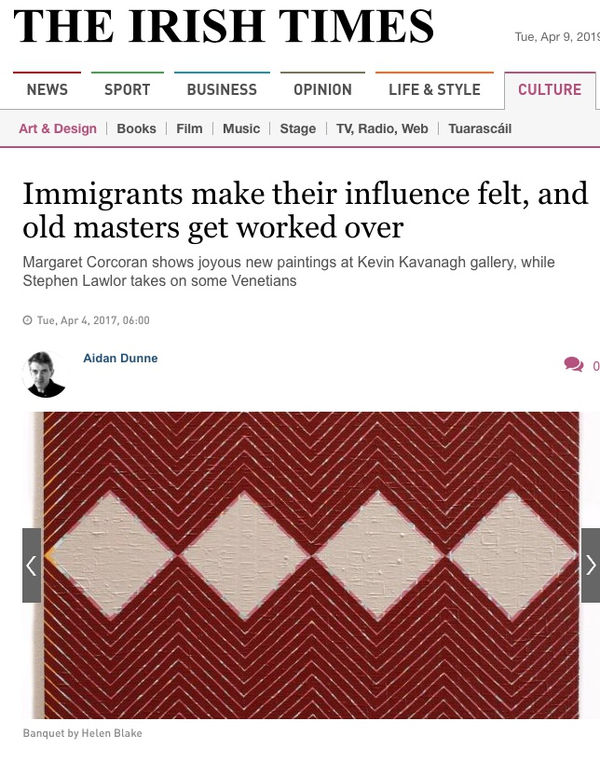Screen dimensions: 600x774
Task: Click the clock icon beside publish date
Action: point(27,320)
